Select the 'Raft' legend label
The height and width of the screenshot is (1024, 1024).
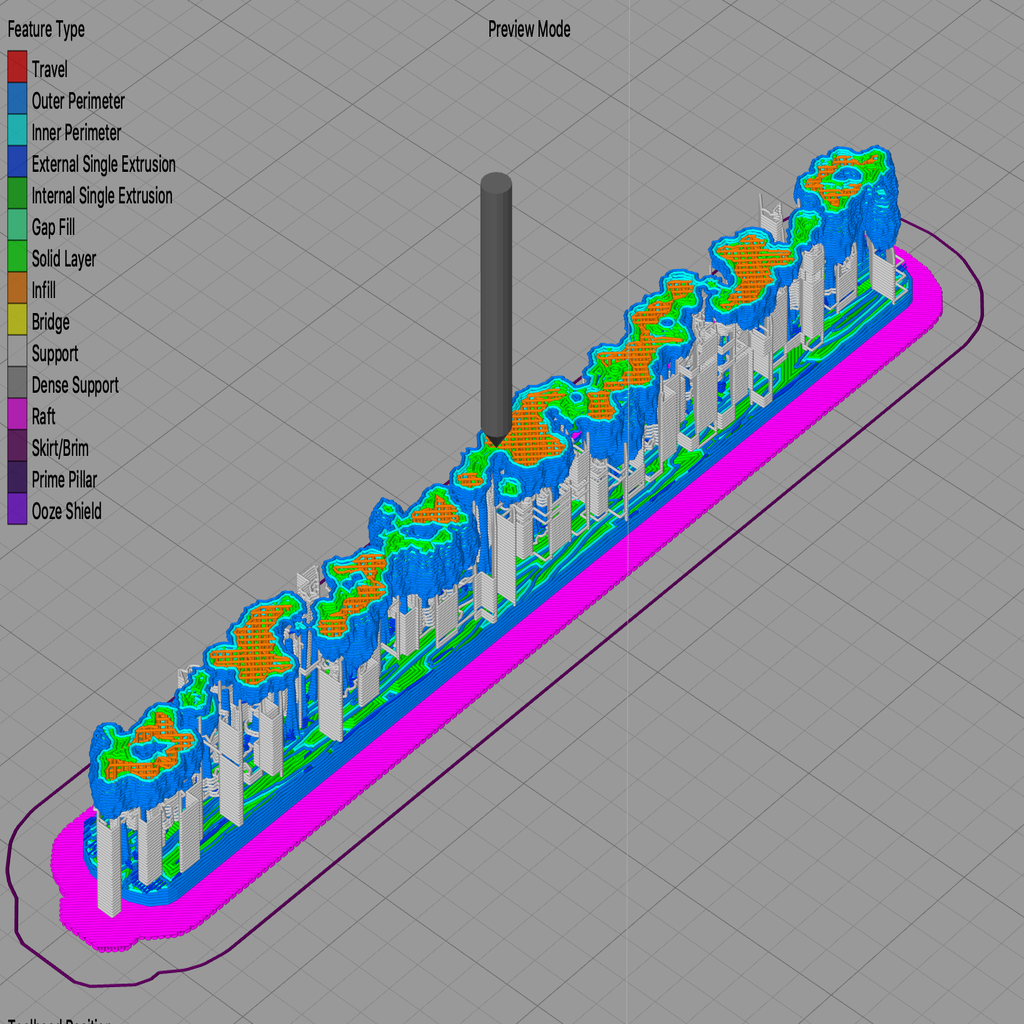point(44,417)
